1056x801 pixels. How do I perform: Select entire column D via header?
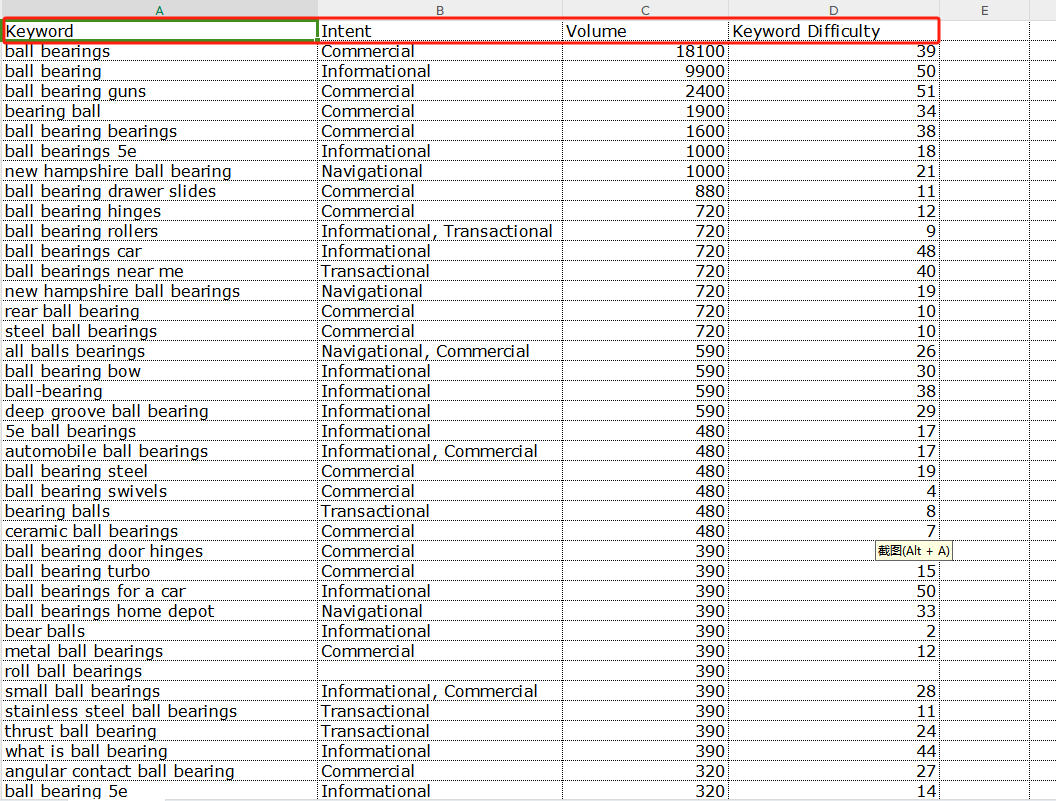pos(833,10)
